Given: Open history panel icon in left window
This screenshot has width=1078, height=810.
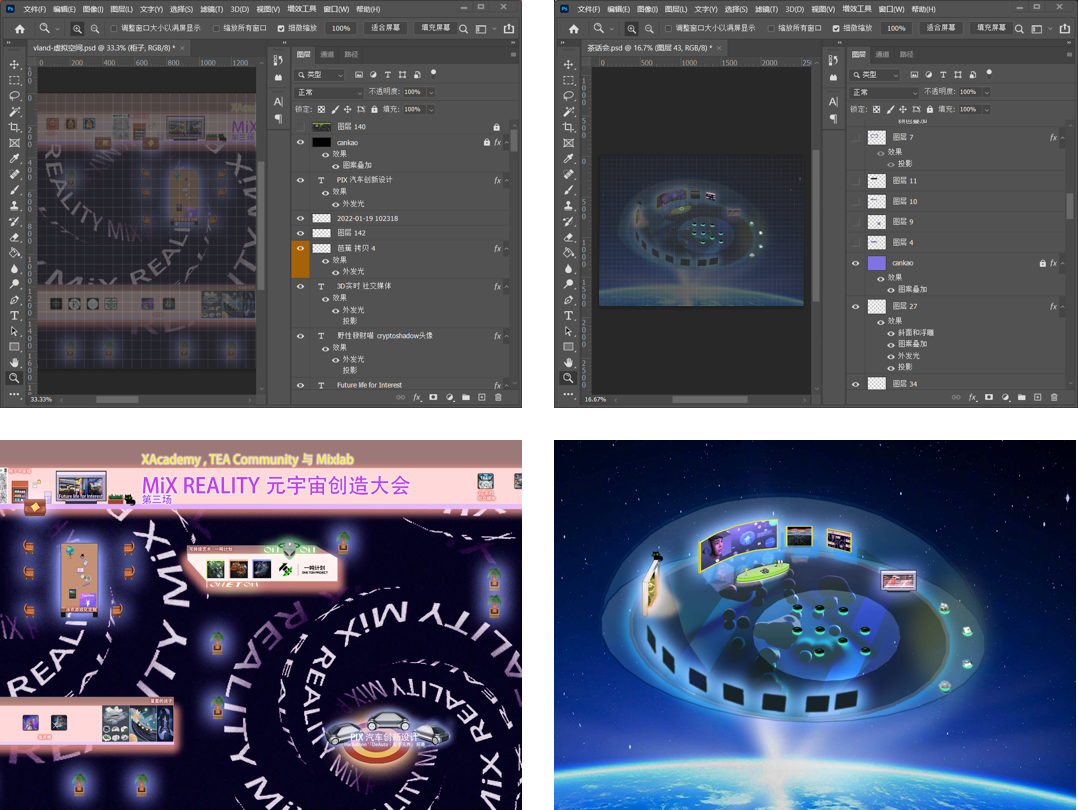Looking at the screenshot, I should [278, 60].
